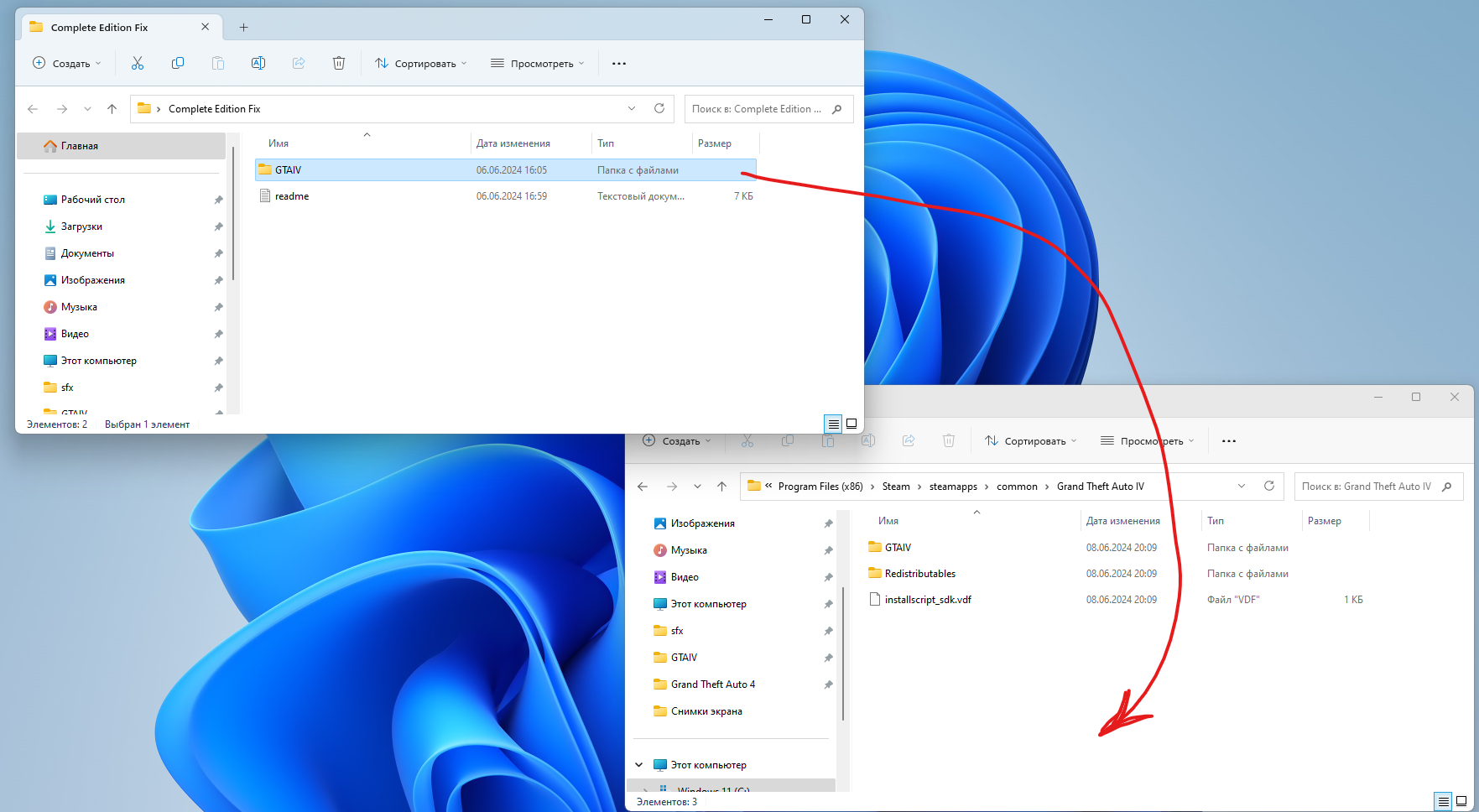Image resolution: width=1479 pixels, height=812 pixels.
Task: Switch to large icons view in Grand Theft Auto IV window
Action: 1461,801
